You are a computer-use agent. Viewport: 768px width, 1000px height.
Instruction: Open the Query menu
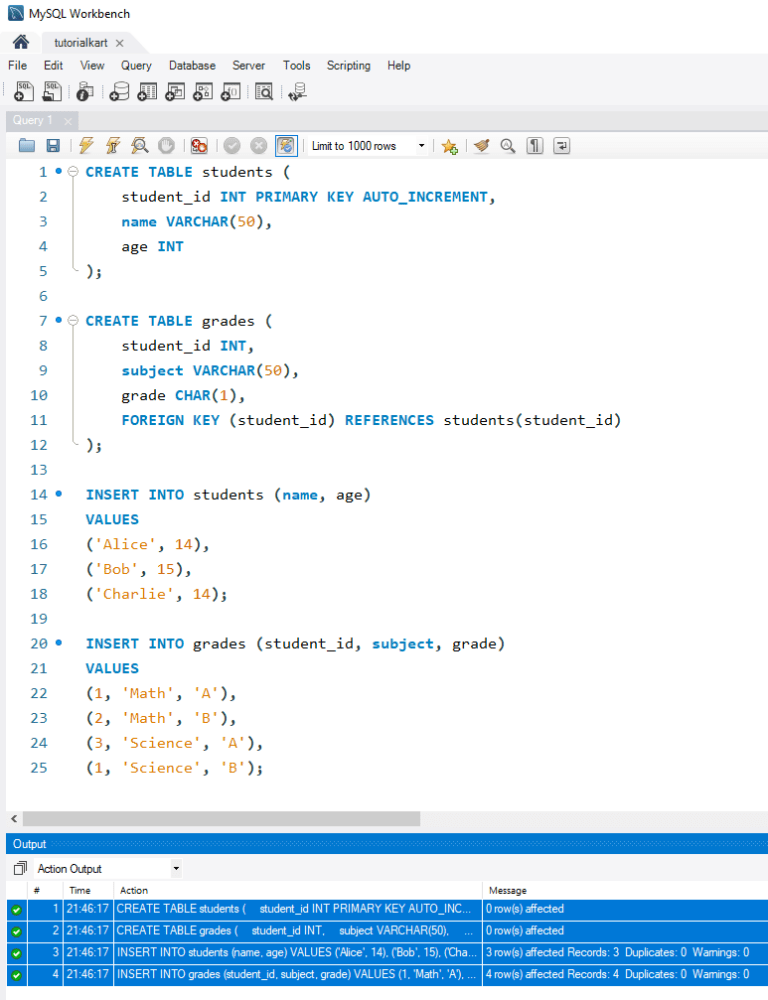point(137,66)
